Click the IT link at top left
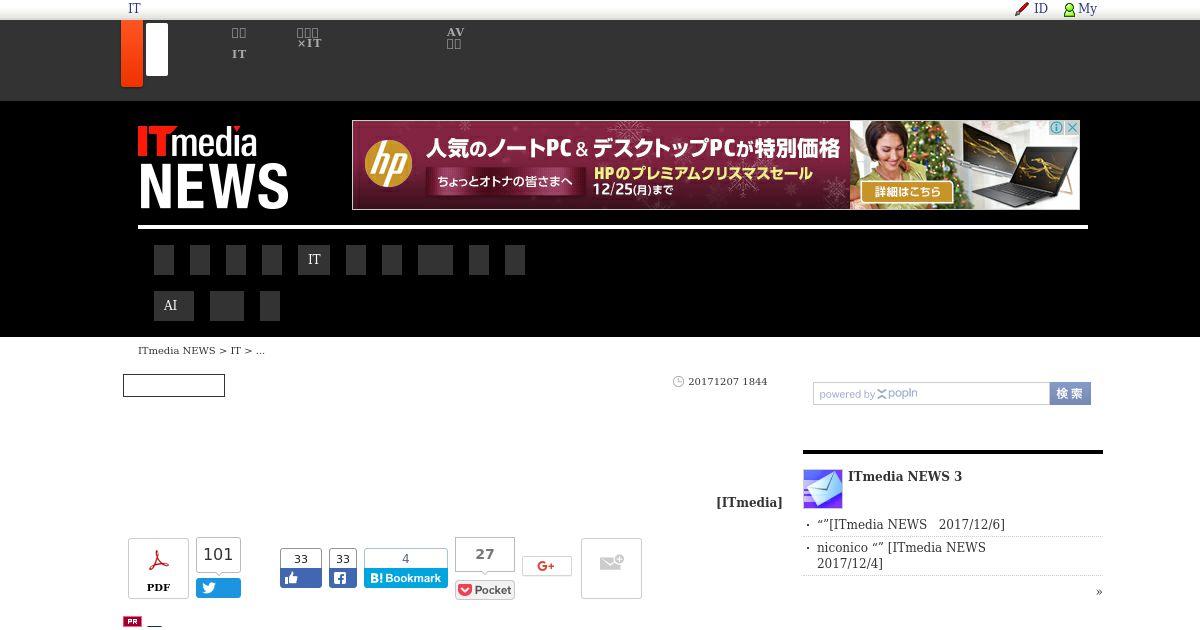 tap(134, 9)
